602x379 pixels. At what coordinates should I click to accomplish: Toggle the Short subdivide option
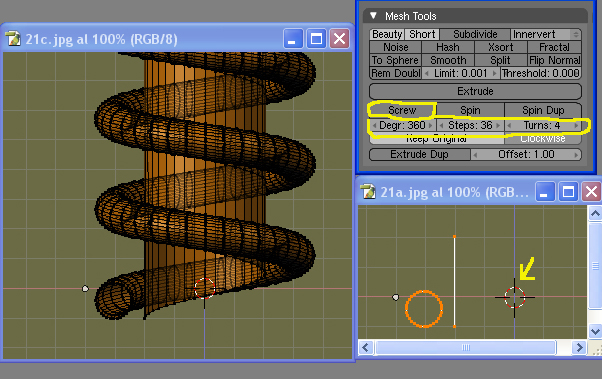(422, 35)
